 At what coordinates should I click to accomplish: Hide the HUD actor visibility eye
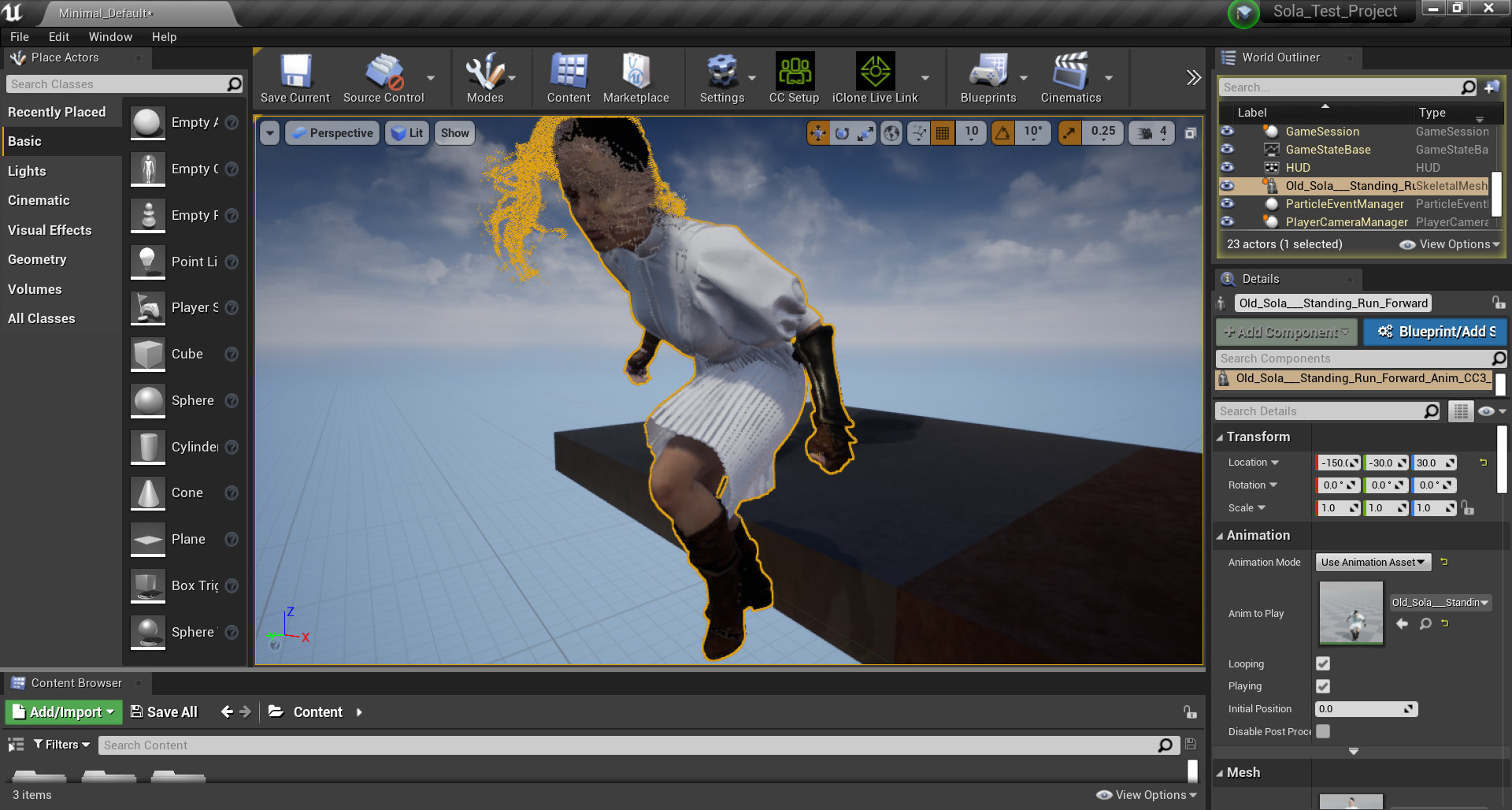pyautogui.click(x=1227, y=167)
